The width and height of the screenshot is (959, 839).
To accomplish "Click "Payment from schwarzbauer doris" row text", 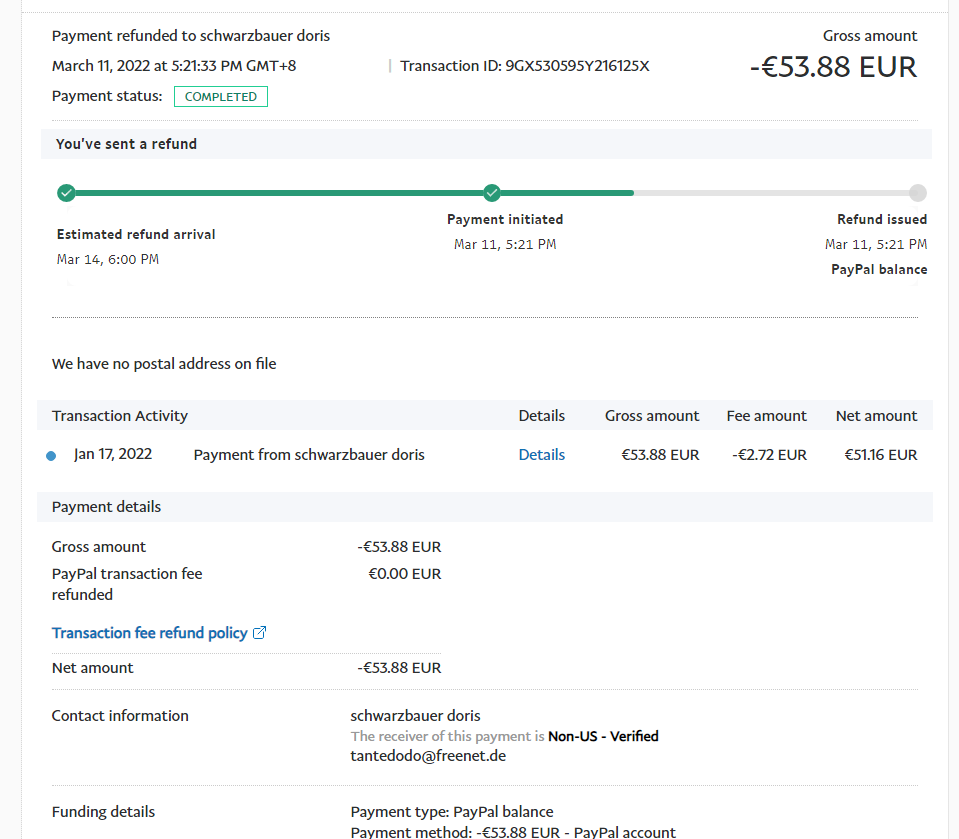I will (x=309, y=455).
